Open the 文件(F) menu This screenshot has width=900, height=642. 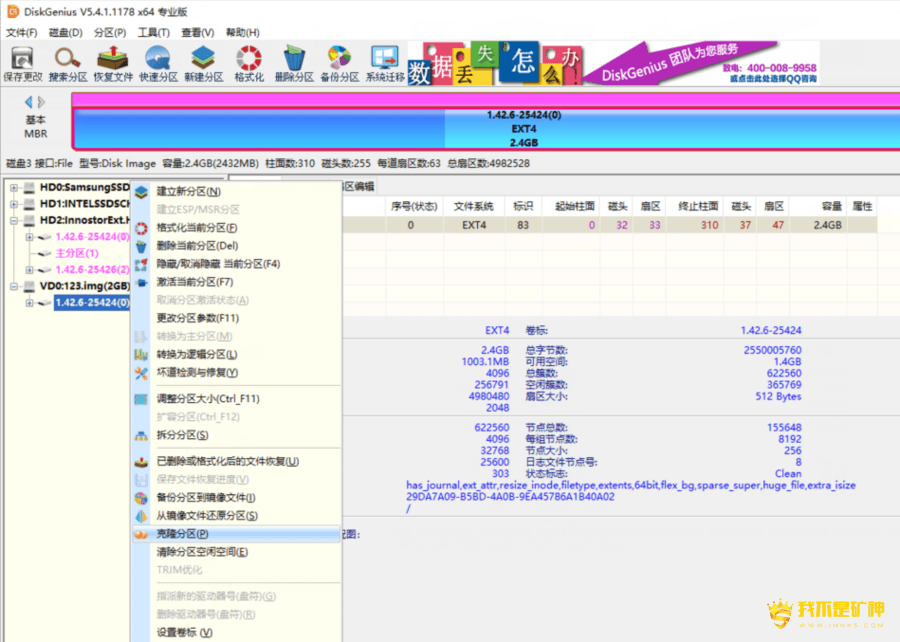click(x=21, y=33)
